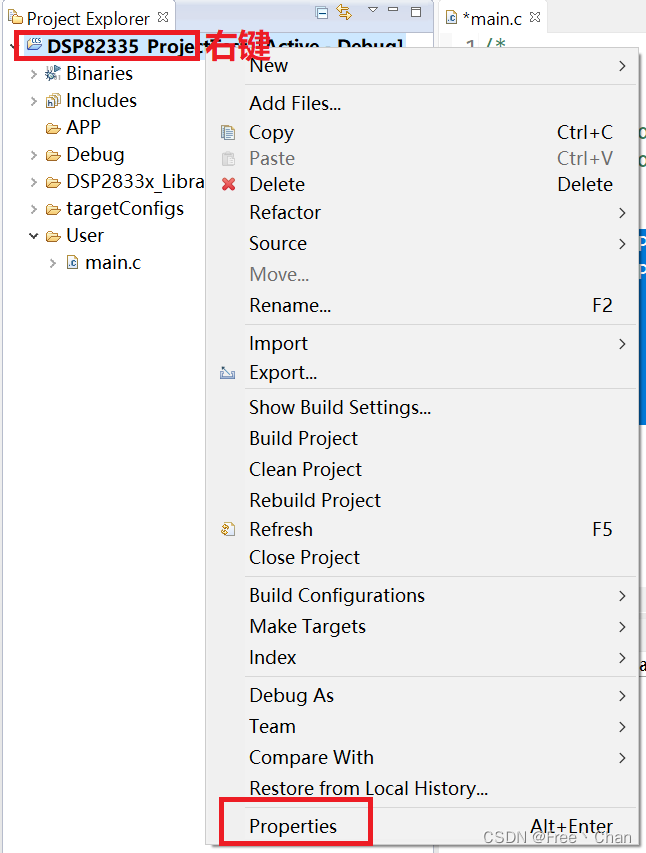Screen dimensions: 646x853
Task: Click the Copy icon in context menu
Action: tap(228, 132)
